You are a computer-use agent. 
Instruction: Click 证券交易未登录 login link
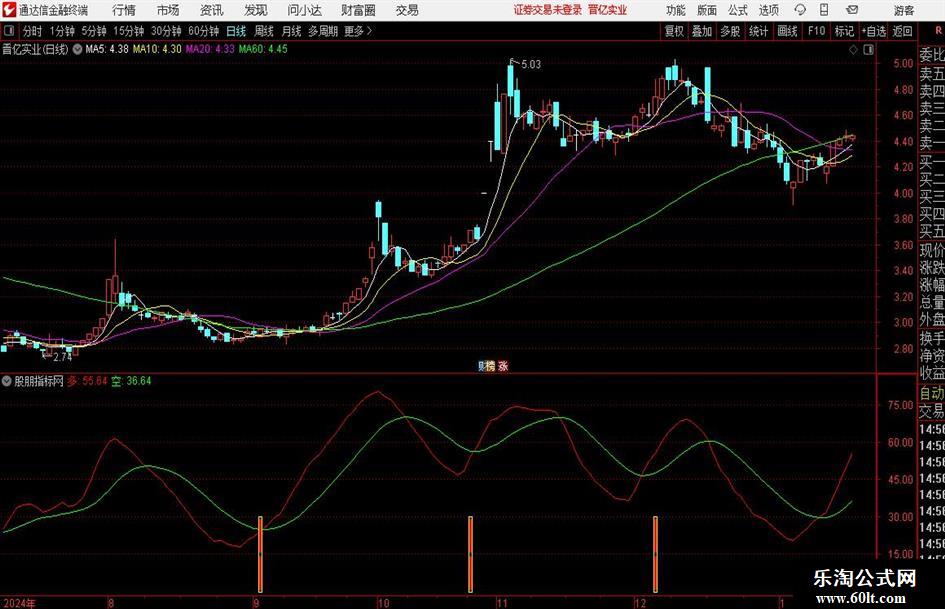pos(548,10)
